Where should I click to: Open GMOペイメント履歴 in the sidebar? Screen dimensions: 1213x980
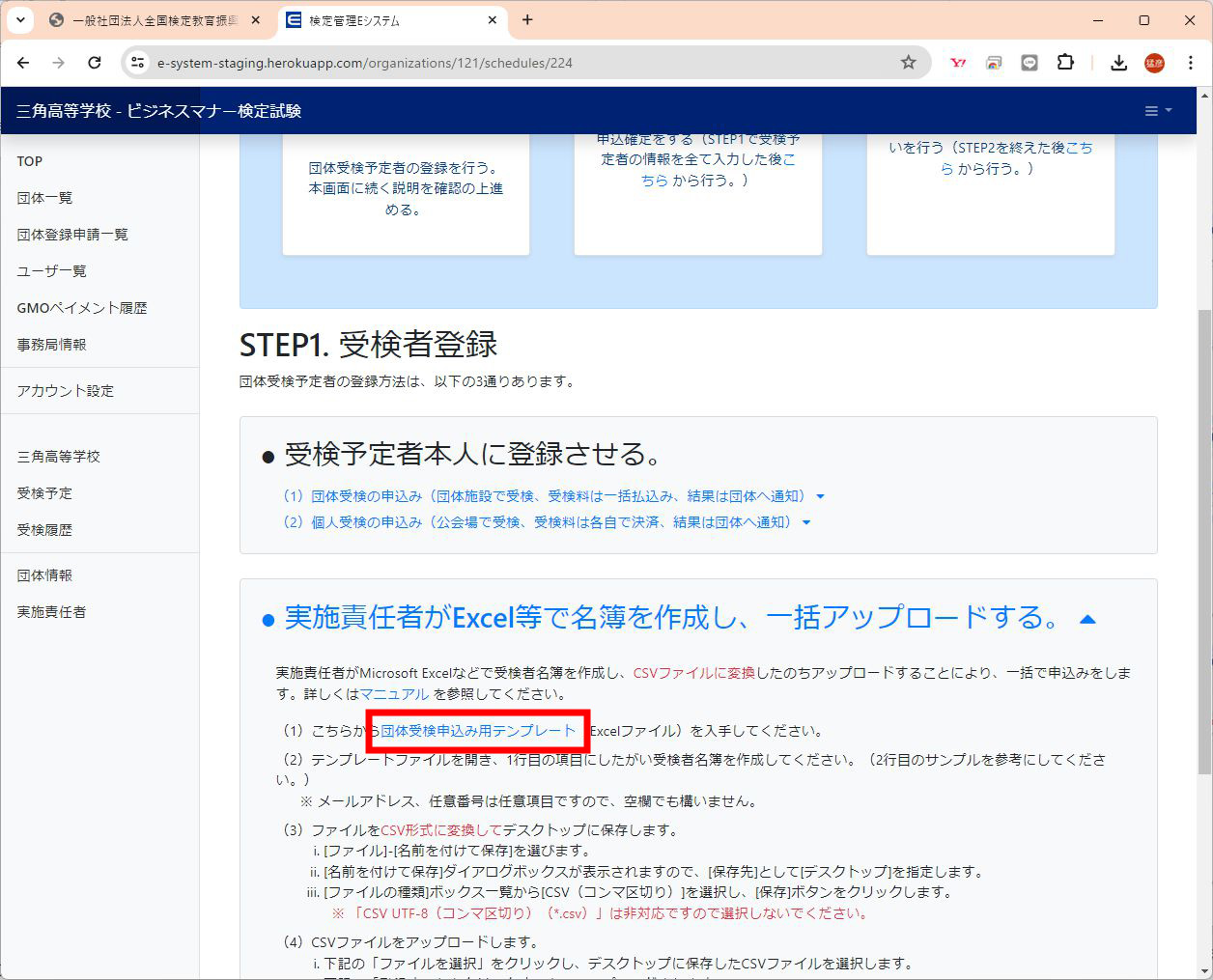[82, 308]
